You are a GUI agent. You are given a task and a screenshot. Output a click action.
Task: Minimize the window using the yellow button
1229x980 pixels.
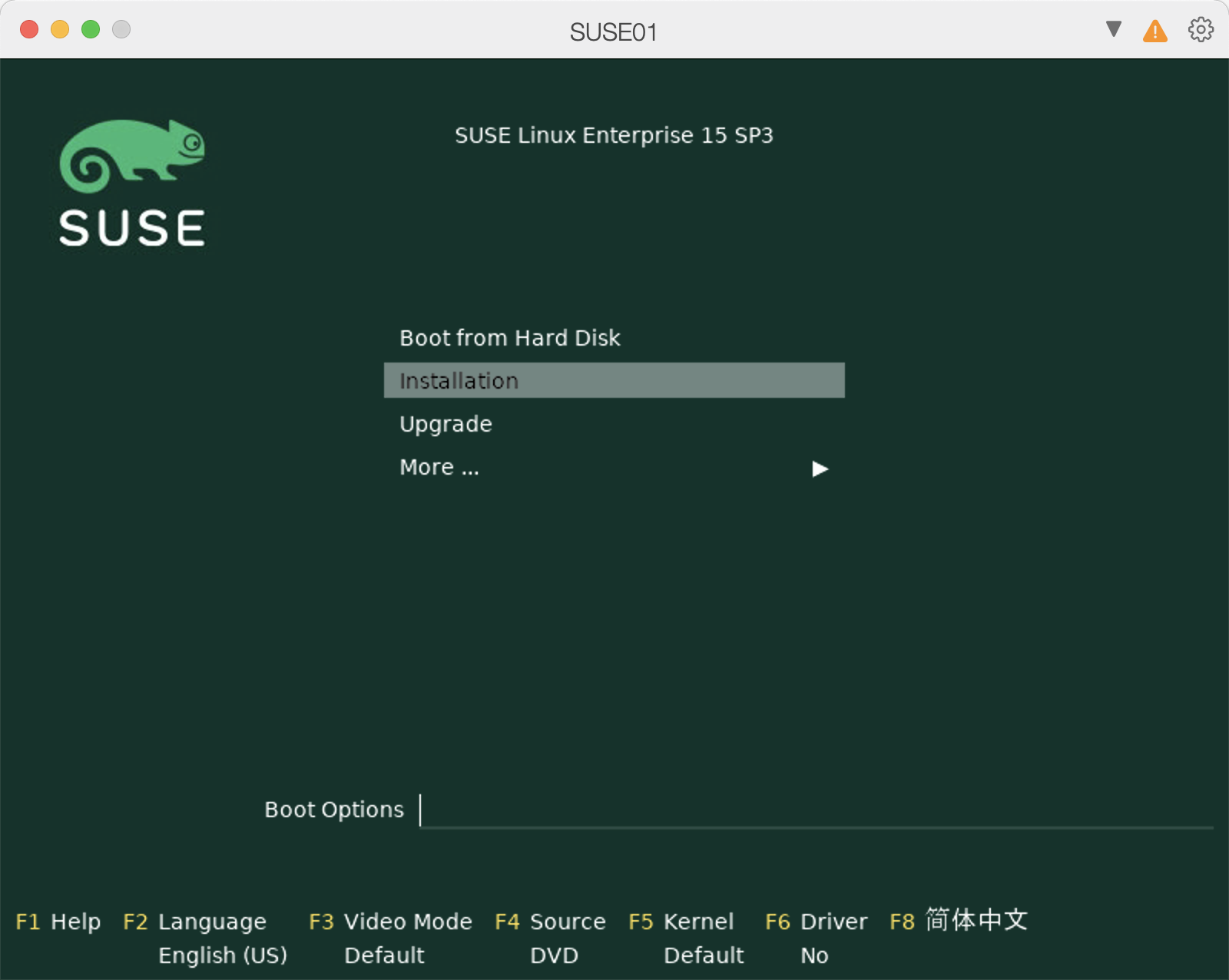pyautogui.click(x=60, y=29)
